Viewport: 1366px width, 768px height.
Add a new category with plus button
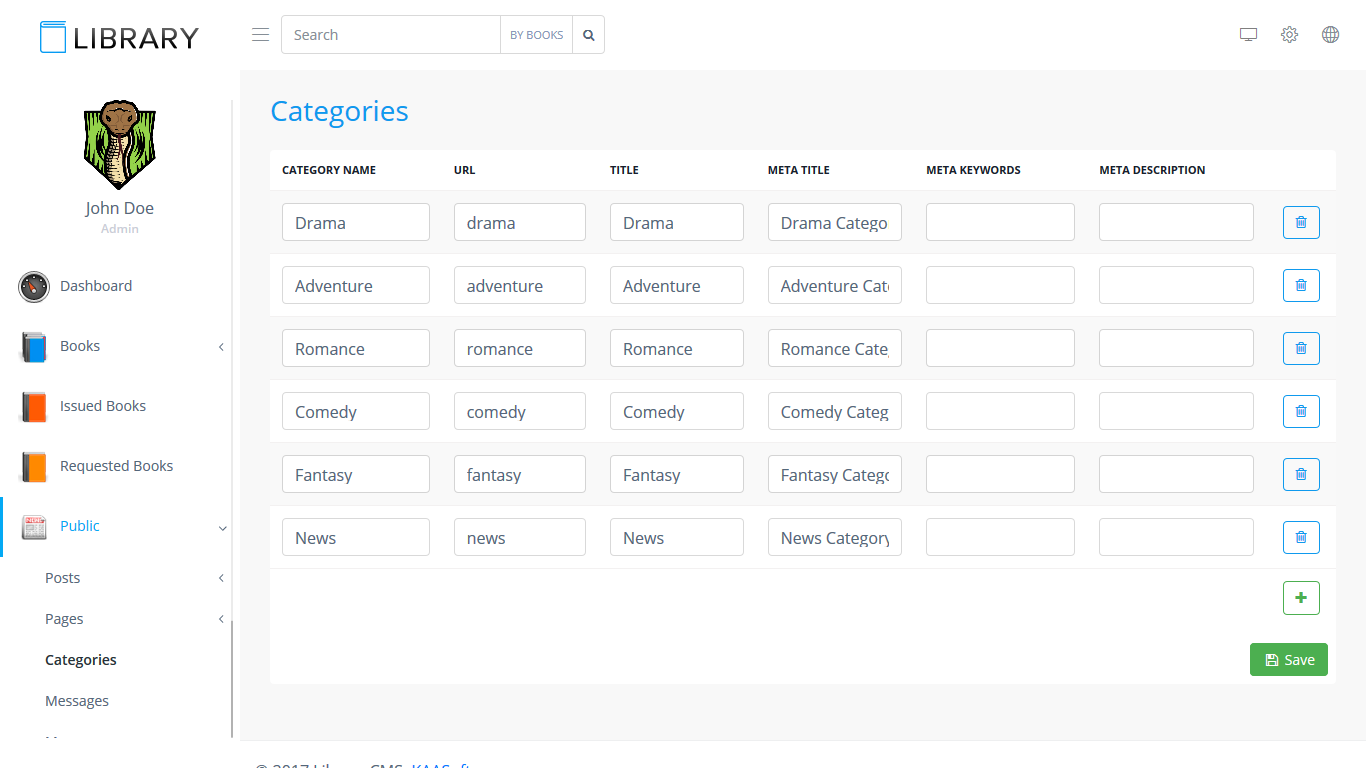coord(1301,598)
